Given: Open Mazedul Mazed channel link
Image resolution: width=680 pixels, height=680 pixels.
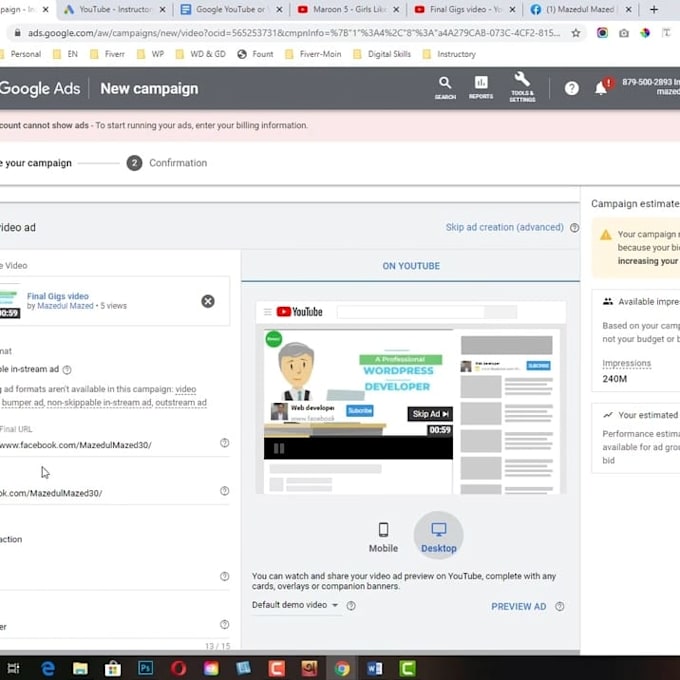Looking at the screenshot, I should coord(65,306).
